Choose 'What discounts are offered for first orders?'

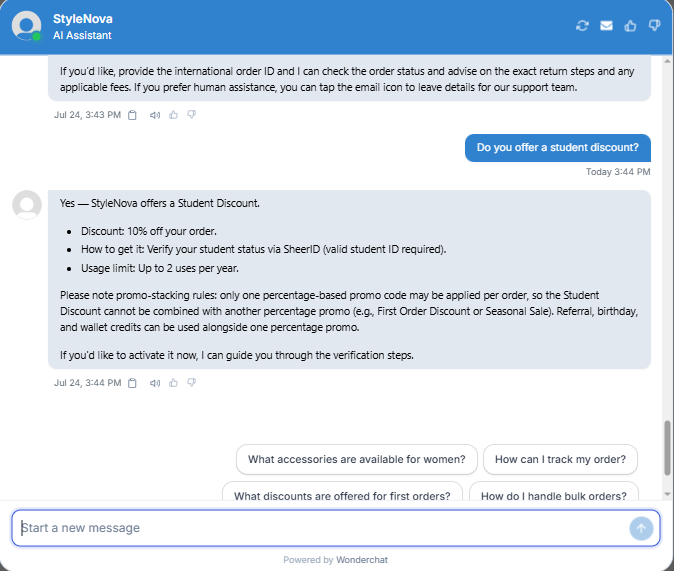tap(342, 491)
